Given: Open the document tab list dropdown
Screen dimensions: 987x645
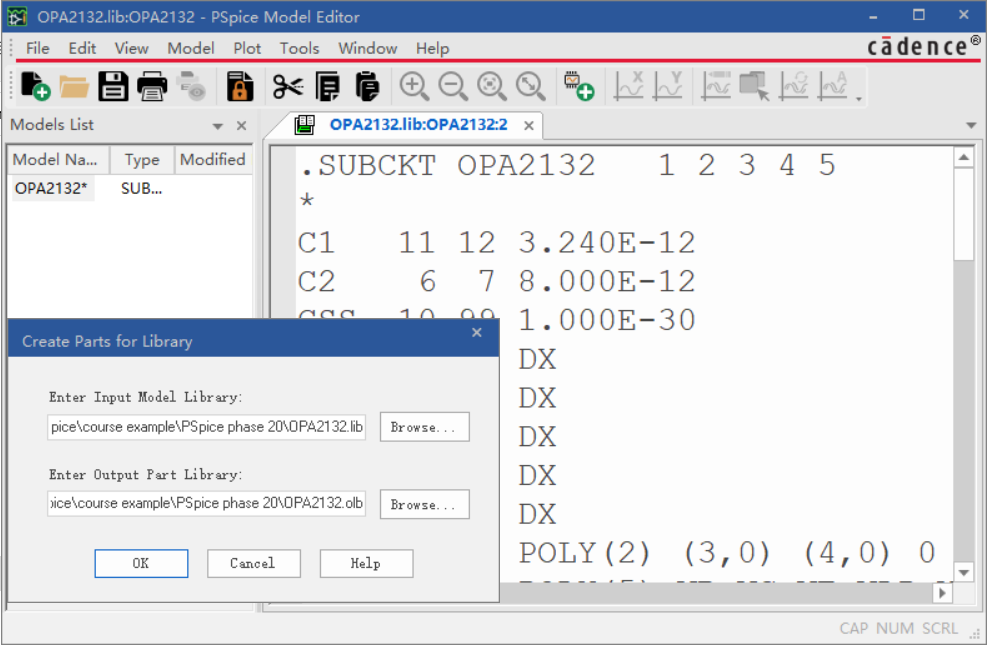Looking at the screenshot, I should click(x=971, y=125).
